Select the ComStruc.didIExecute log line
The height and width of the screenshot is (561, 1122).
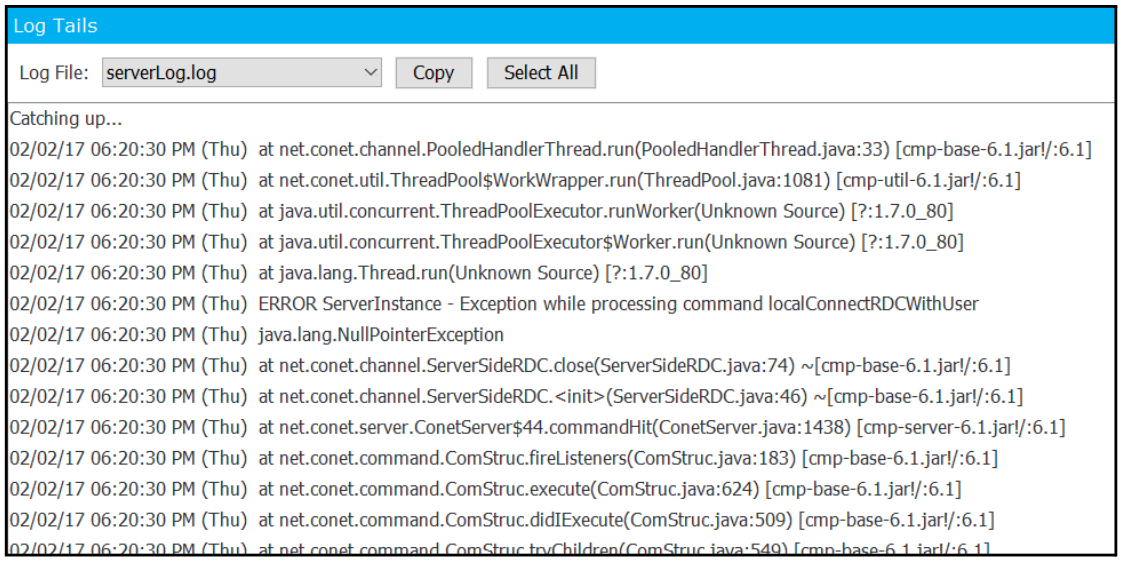[x=502, y=519]
